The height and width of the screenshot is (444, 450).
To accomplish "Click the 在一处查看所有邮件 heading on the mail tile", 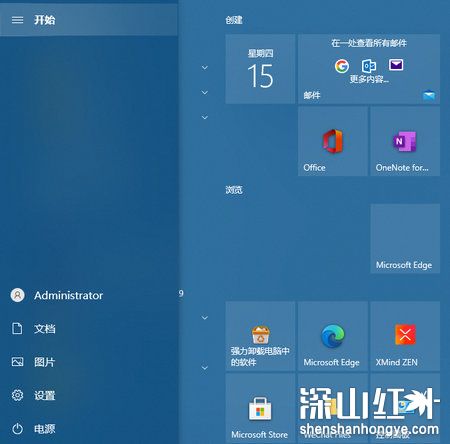I will click(369, 43).
